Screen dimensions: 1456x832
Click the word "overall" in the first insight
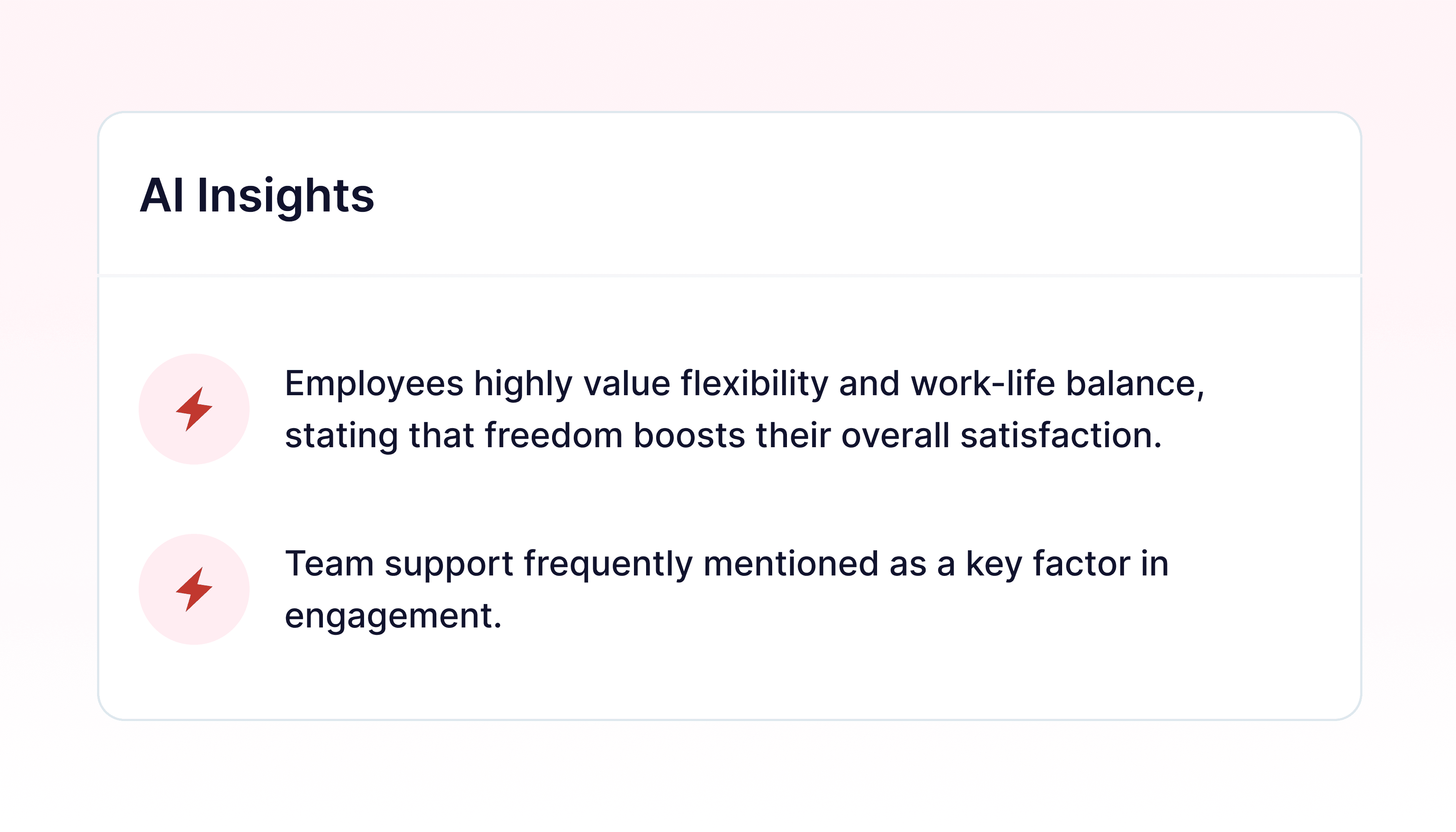895,435
